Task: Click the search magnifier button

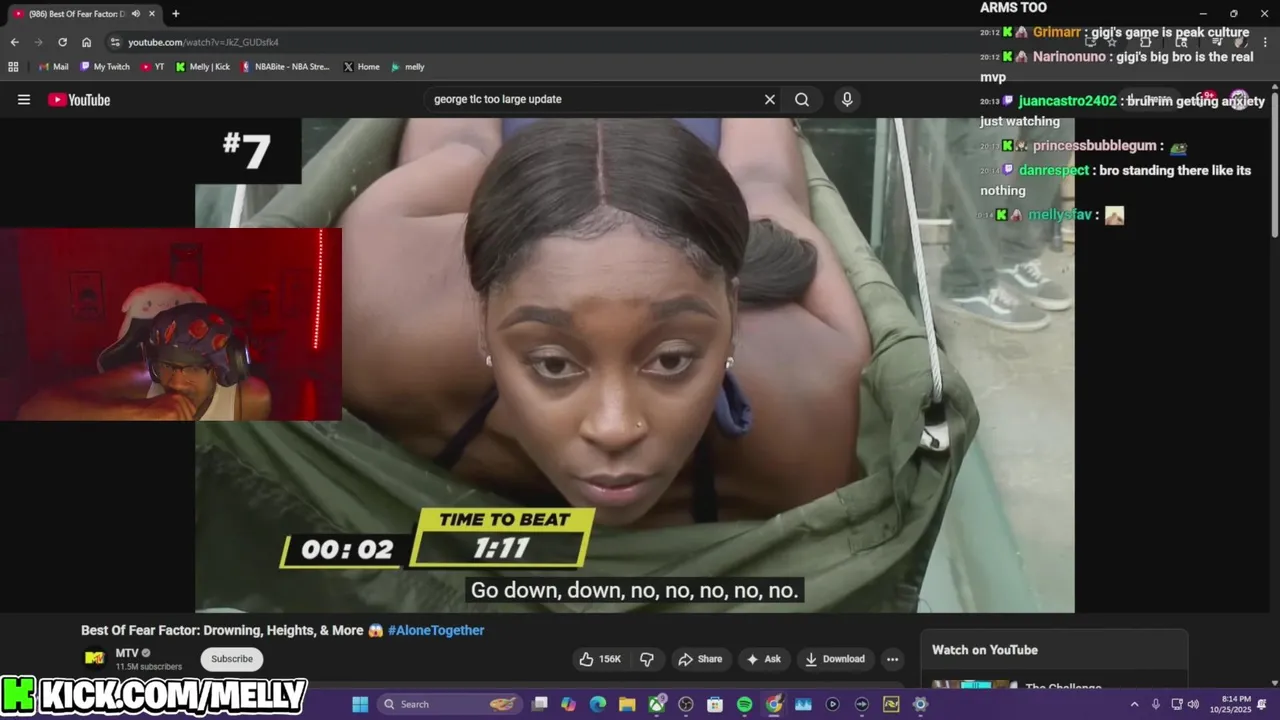Action: coord(802,99)
